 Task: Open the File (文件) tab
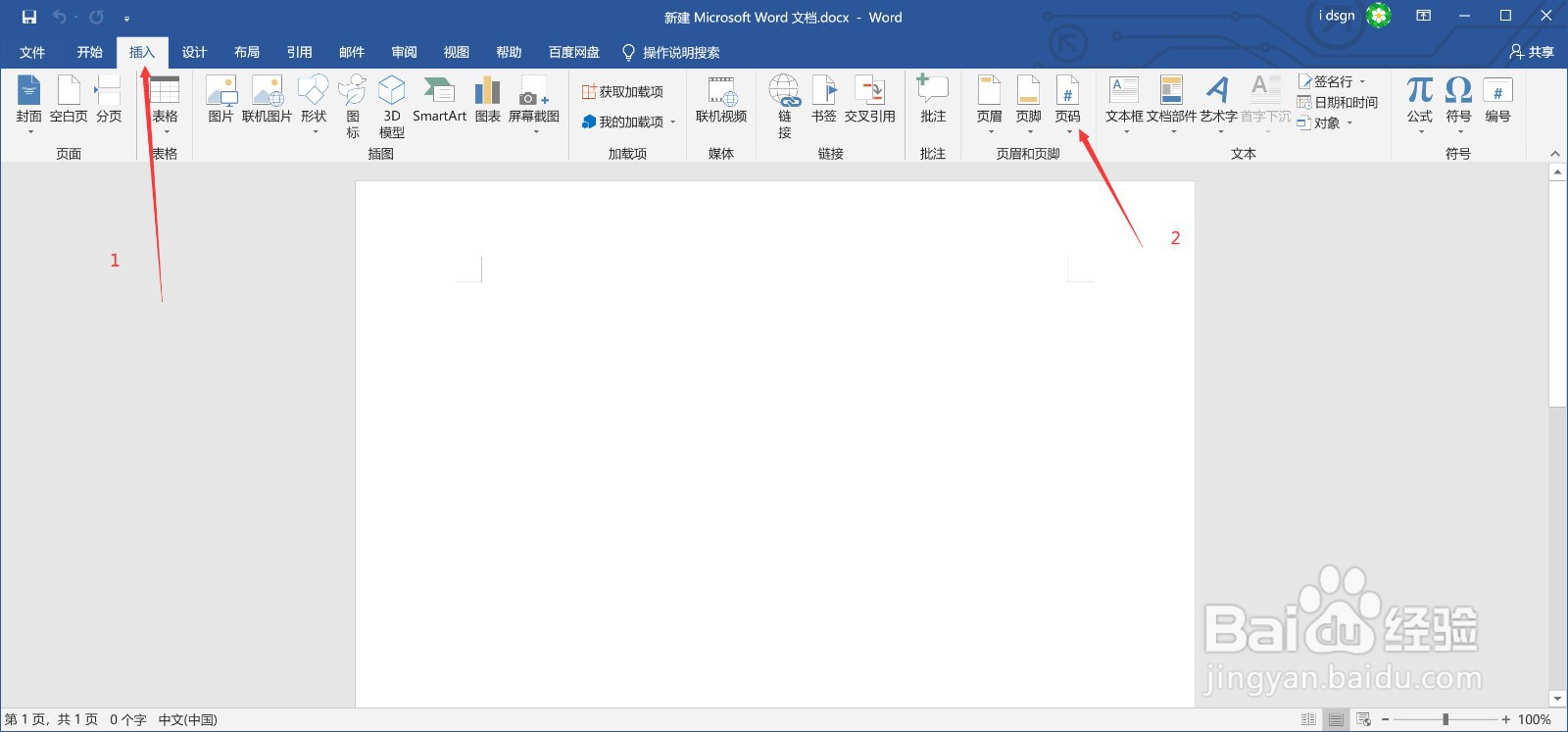click(x=32, y=52)
